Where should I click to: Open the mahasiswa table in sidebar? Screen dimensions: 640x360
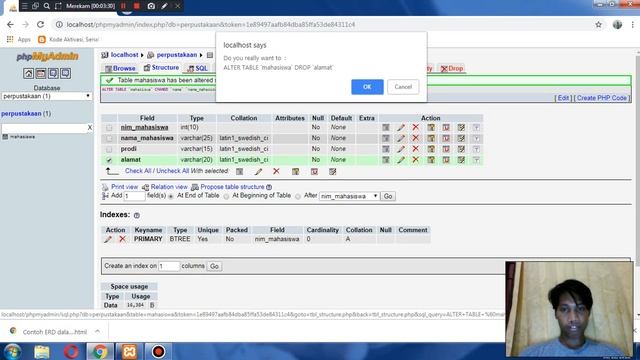pyautogui.click(x=22, y=137)
